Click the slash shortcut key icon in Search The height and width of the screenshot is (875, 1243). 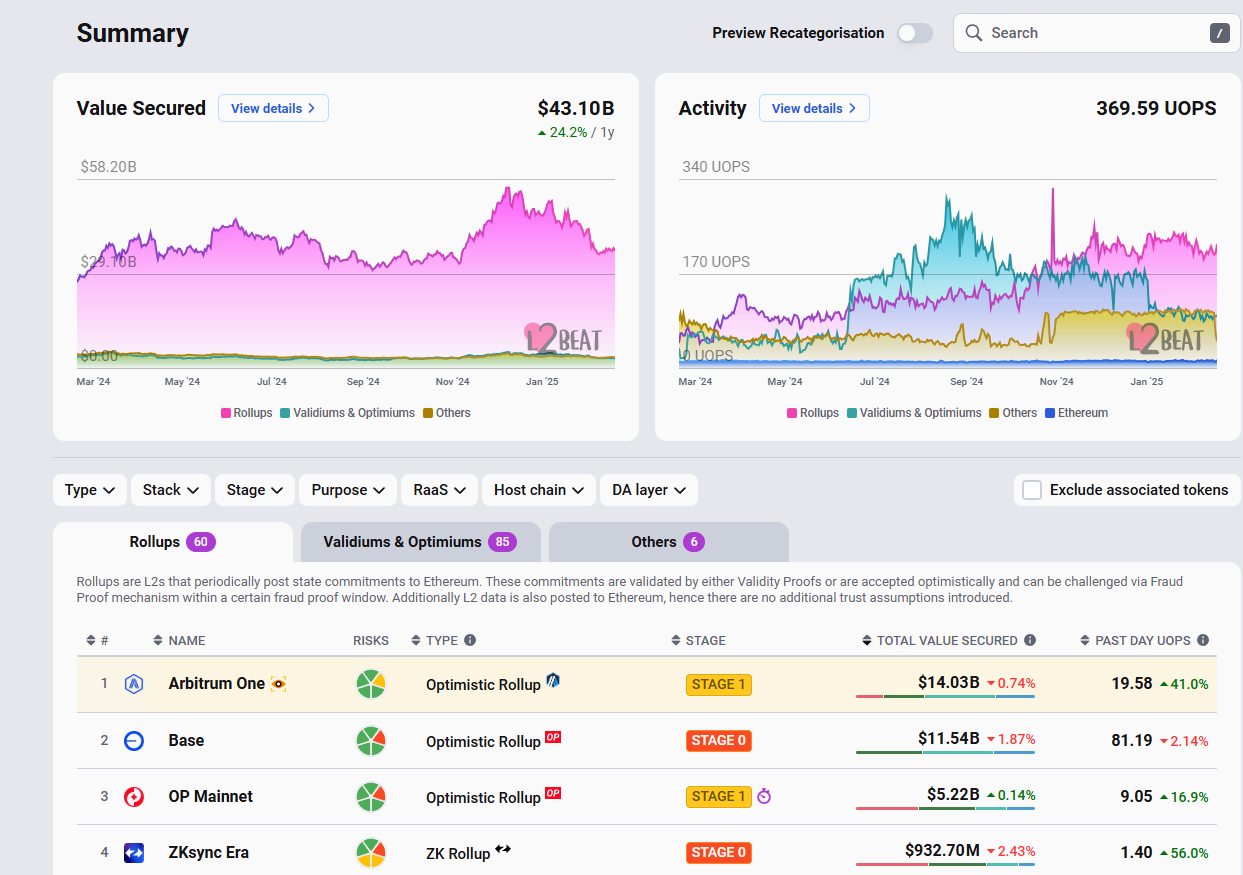click(x=1219, y=33)
